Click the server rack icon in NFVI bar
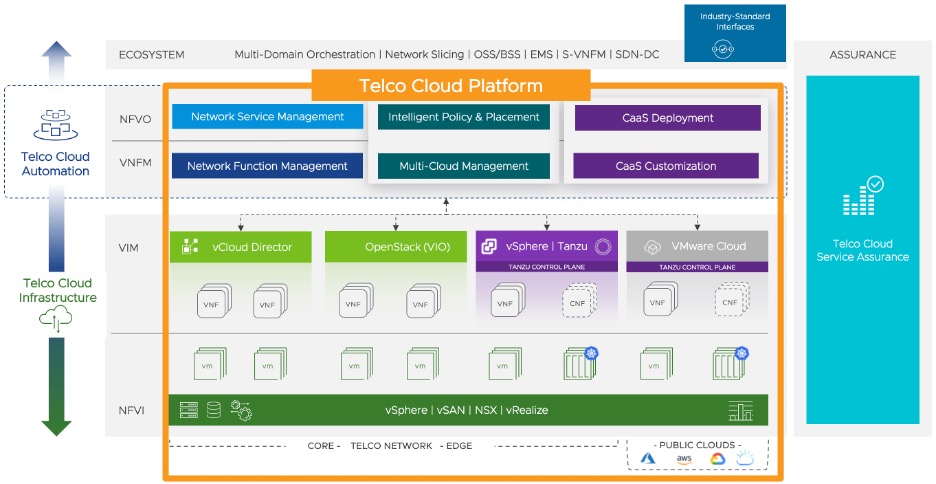This screenshot has width=936, height=484. coord(189,410)
